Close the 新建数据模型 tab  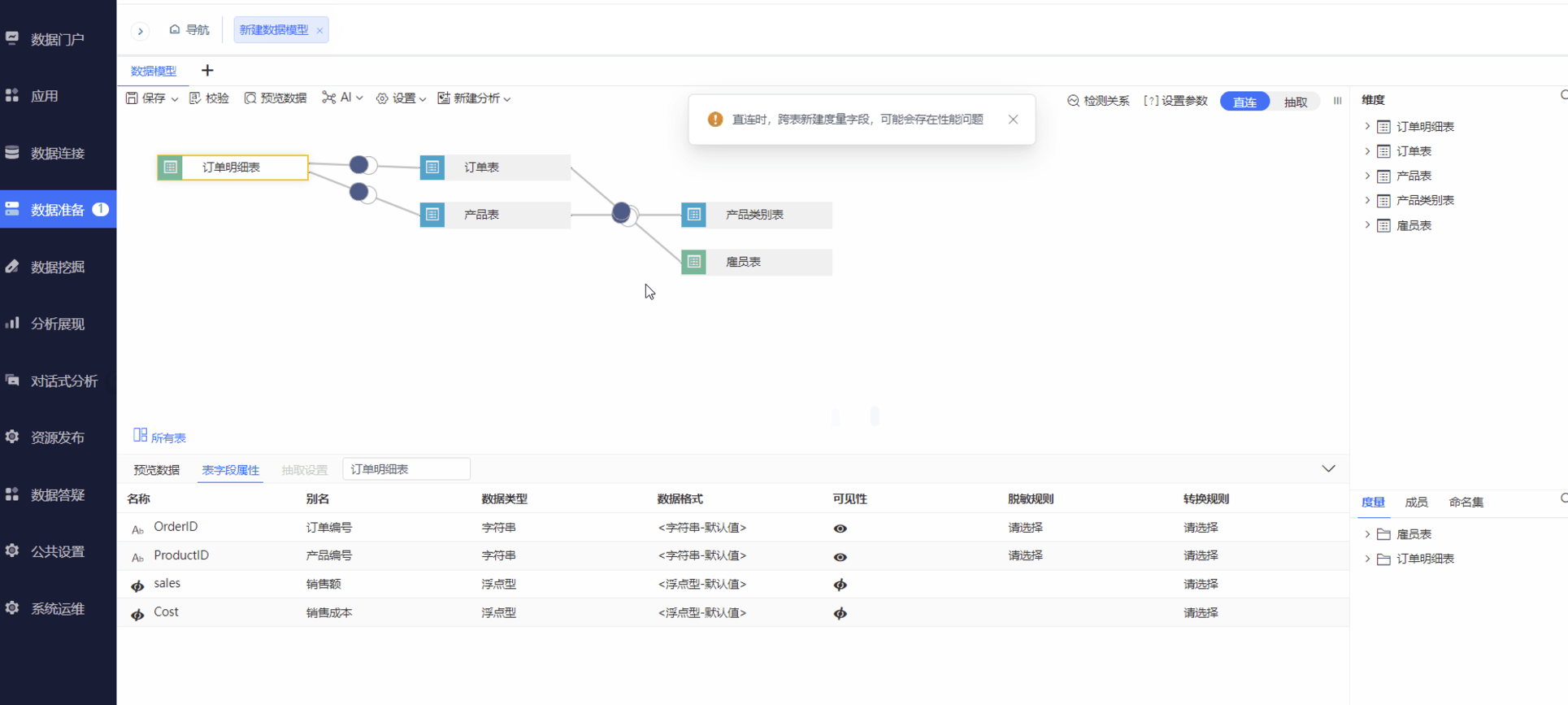(x=320, y=31)
